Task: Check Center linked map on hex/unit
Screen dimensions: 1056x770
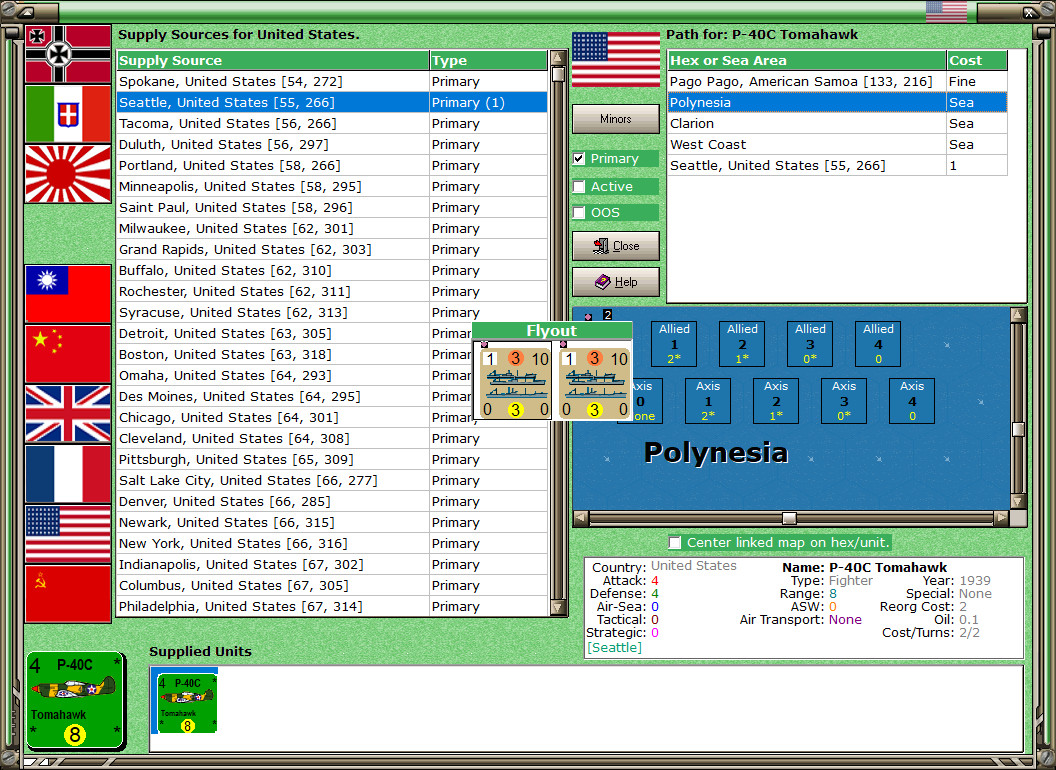Action: coord(675,542)
